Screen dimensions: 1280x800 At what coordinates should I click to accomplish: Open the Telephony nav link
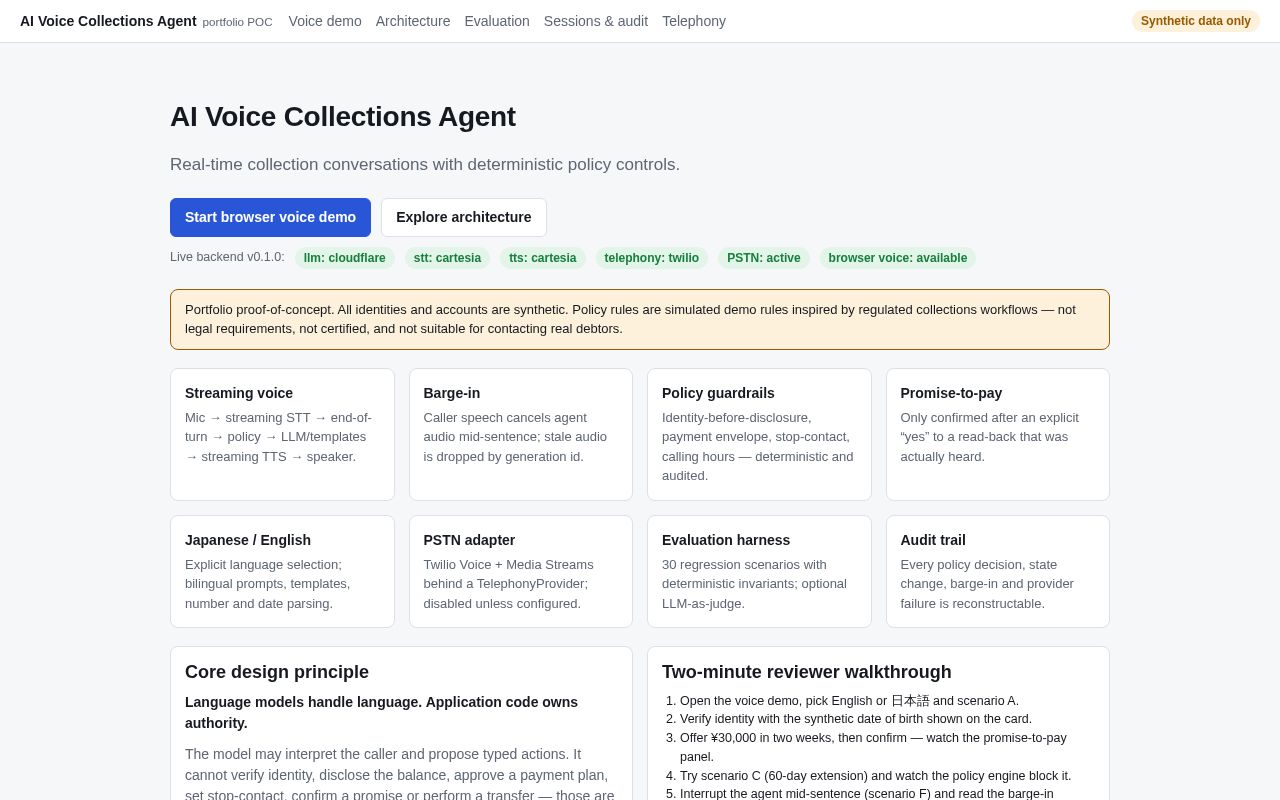694,21
